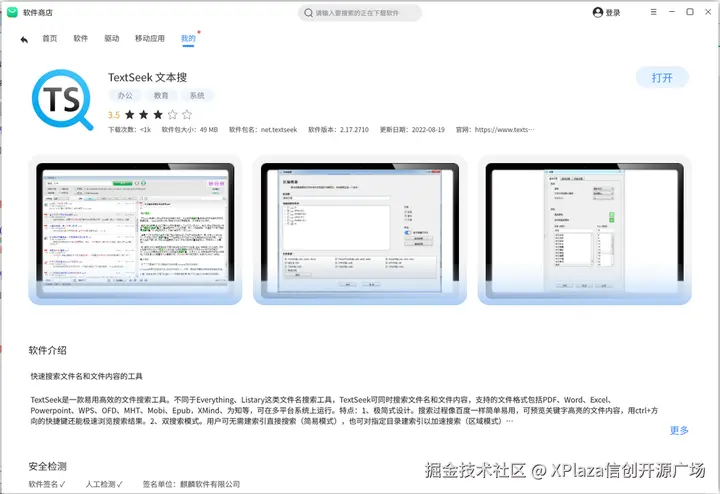This screenshot has width=720, height=494.
Task: Click the fifth empty rating star
Action: (x=187, y=115)
